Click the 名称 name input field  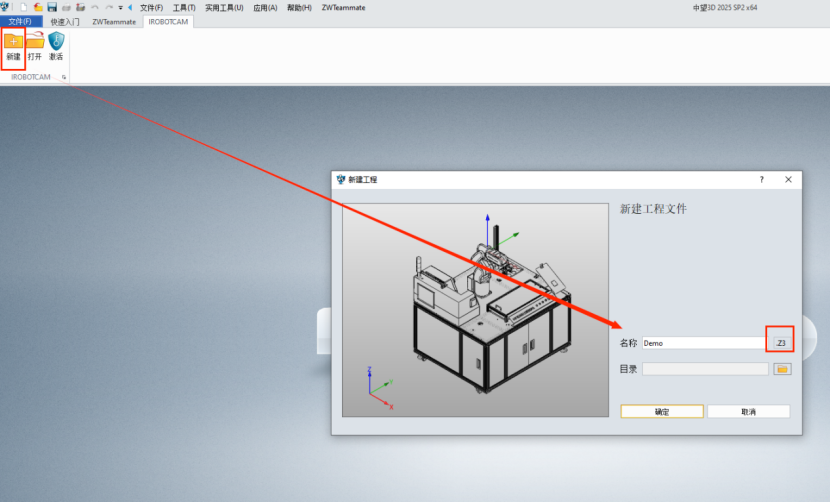tap(705, 343)
